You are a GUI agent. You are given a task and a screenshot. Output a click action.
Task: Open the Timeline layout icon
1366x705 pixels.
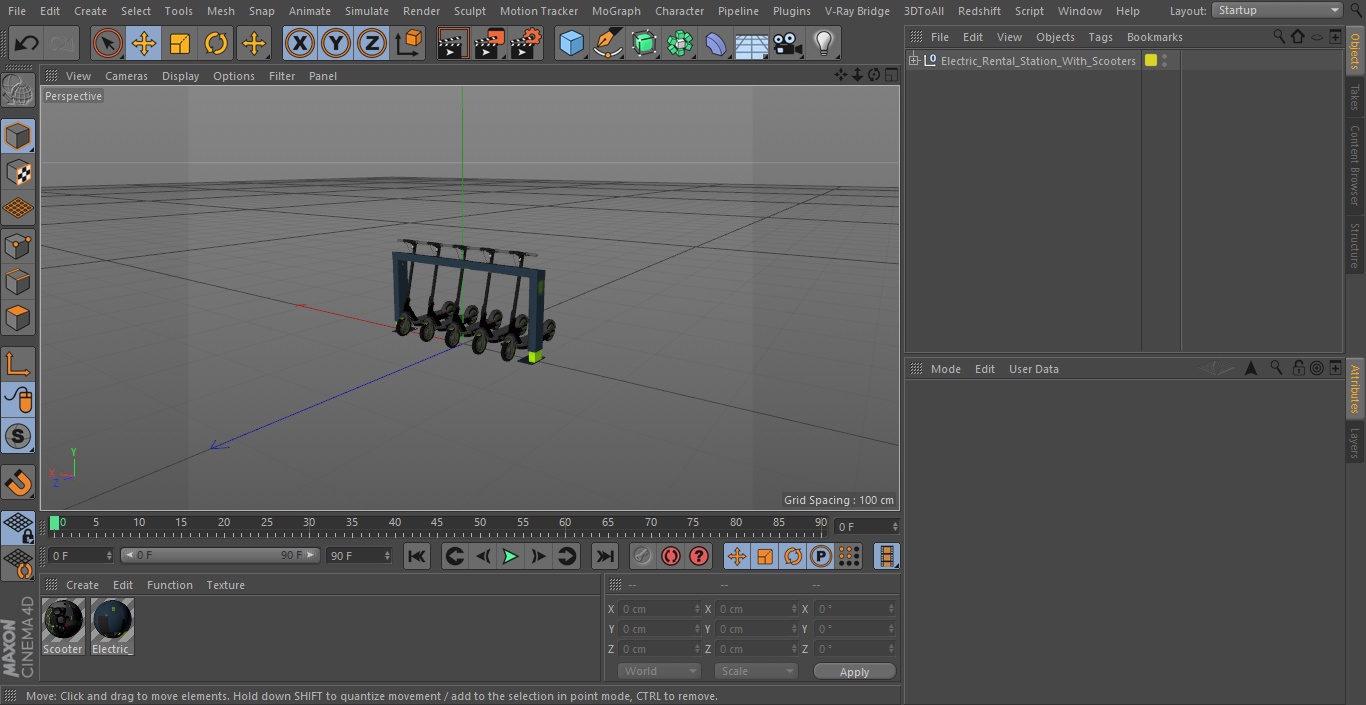point(886,556)
